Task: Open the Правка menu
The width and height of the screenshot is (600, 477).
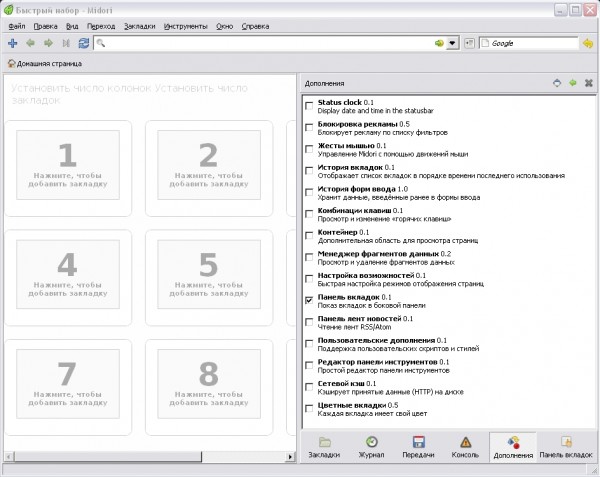Action: point(46,26)
